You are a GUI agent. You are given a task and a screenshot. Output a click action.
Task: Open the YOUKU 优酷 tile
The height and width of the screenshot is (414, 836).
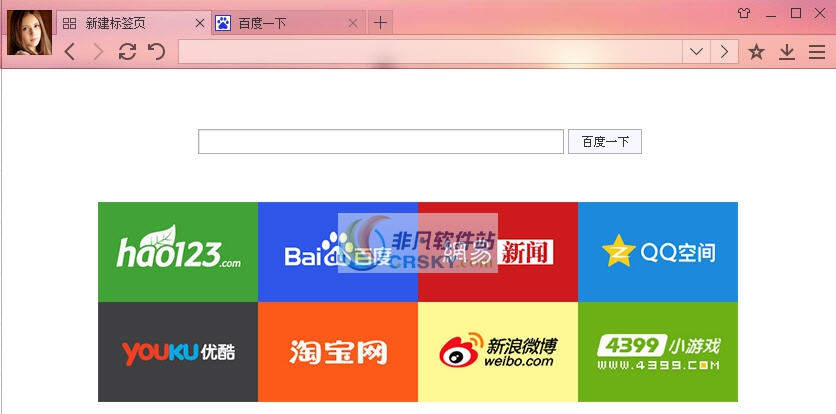[178, 352]
